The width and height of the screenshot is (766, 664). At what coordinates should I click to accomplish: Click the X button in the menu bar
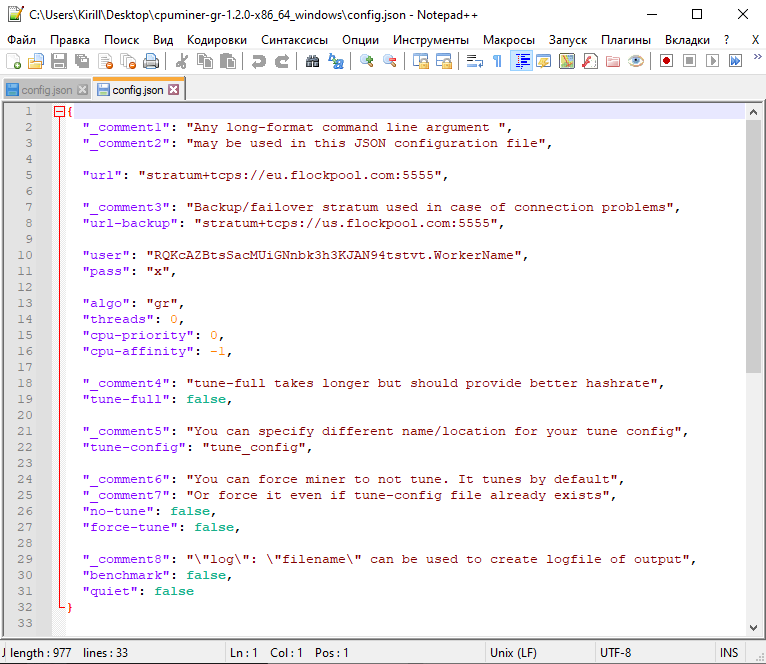755,40
